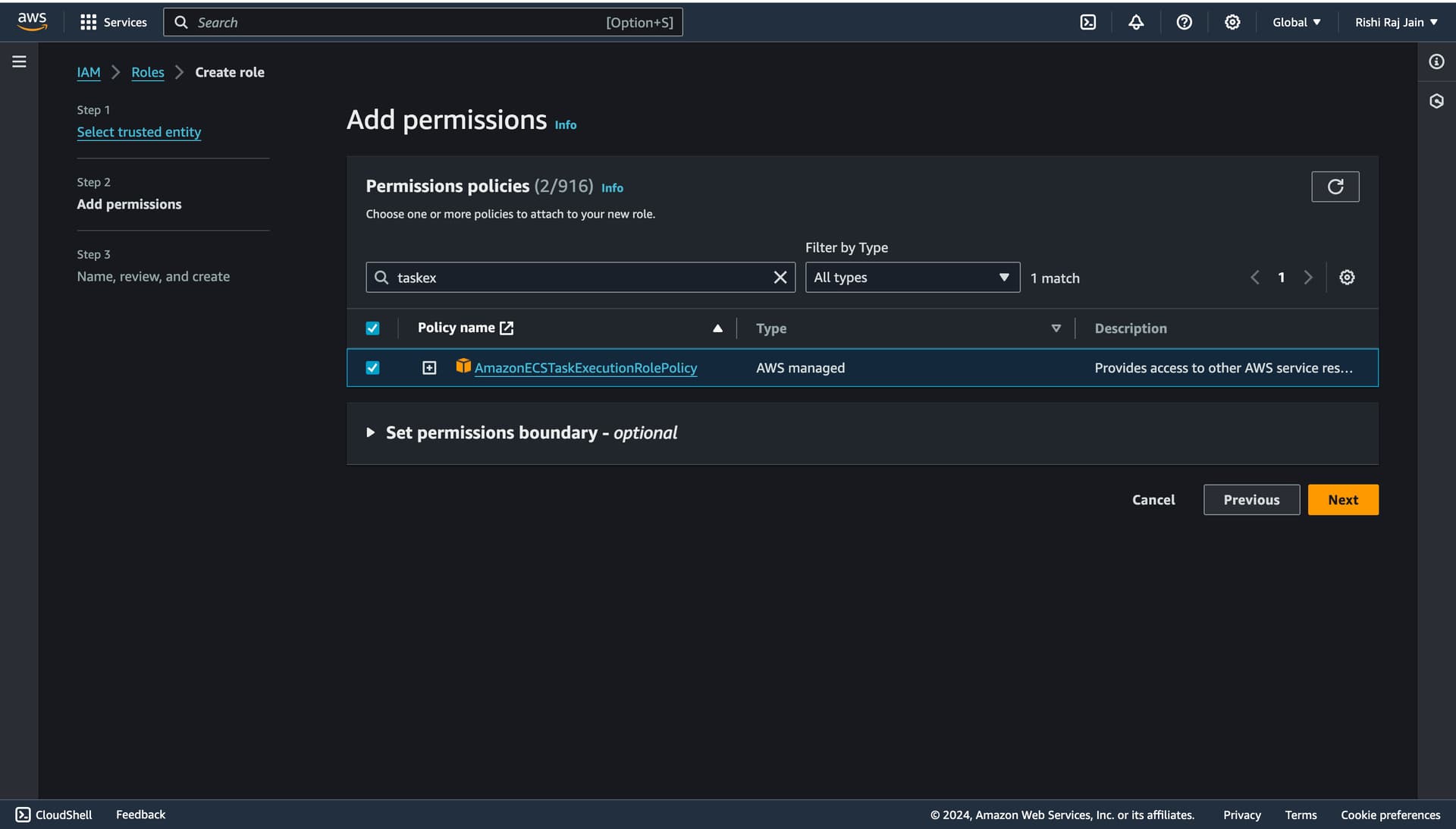Click the refresh policies button

point(1335,187)
